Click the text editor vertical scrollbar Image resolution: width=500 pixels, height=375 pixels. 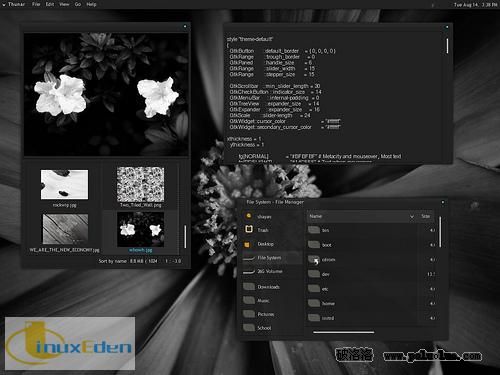447,46
